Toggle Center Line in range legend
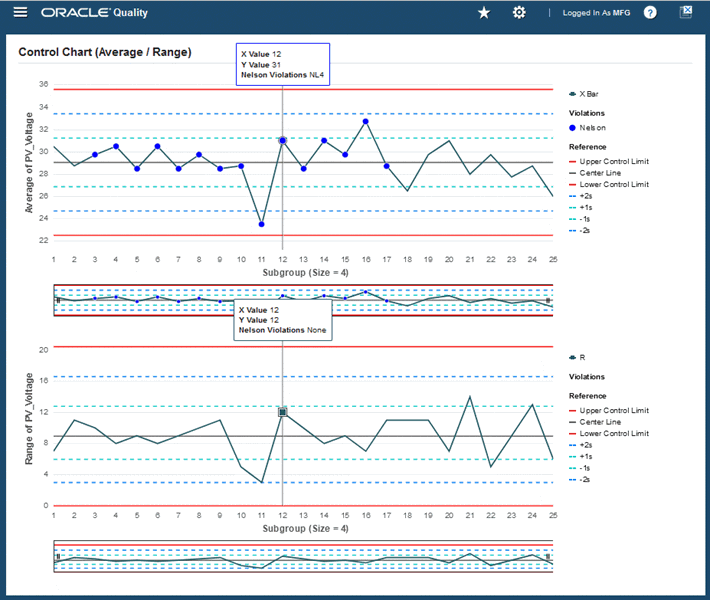The height and width of the screenshot is (600, 710). 595,422
